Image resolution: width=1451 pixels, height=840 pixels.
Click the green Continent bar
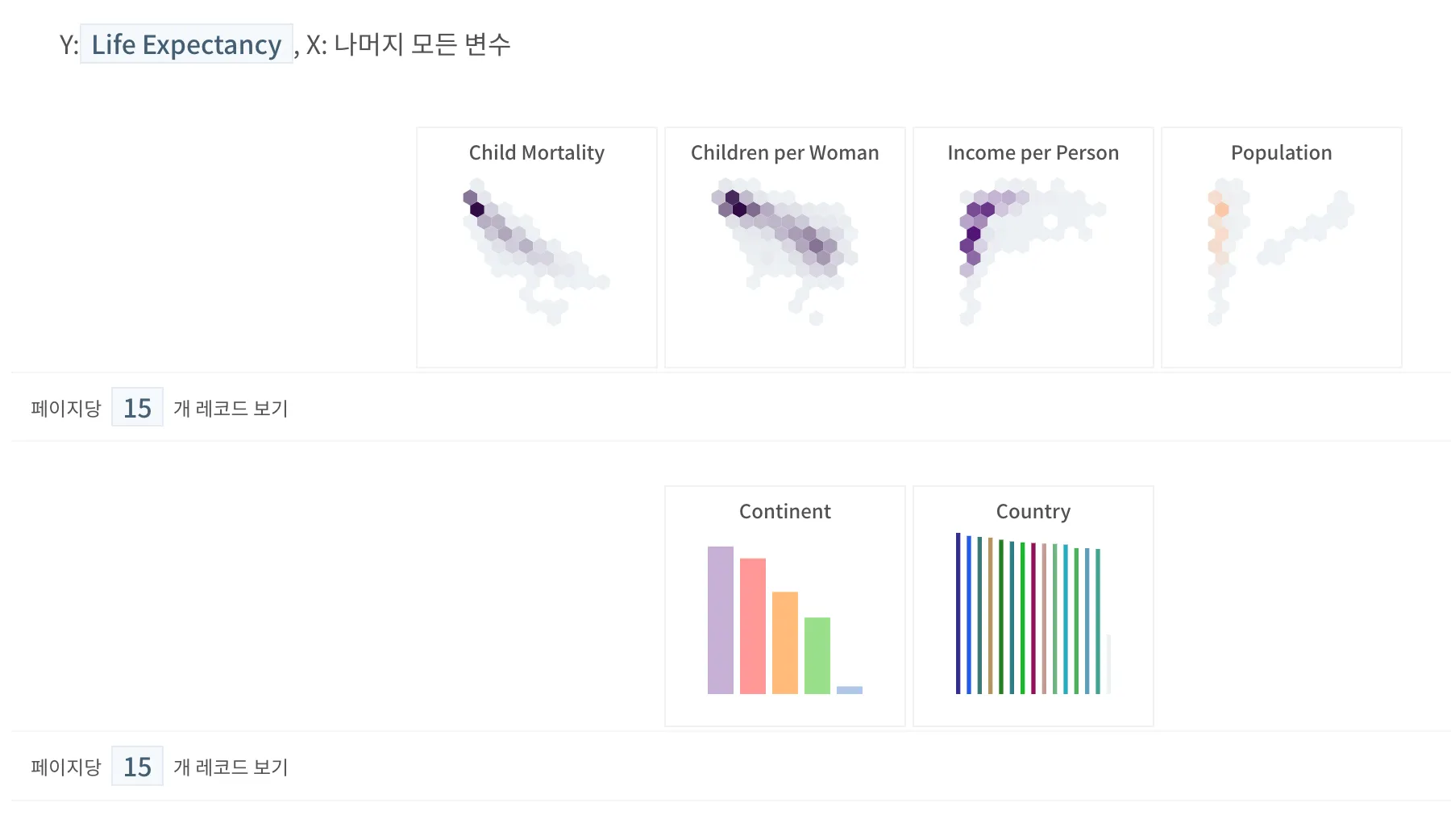coord(817,656)
